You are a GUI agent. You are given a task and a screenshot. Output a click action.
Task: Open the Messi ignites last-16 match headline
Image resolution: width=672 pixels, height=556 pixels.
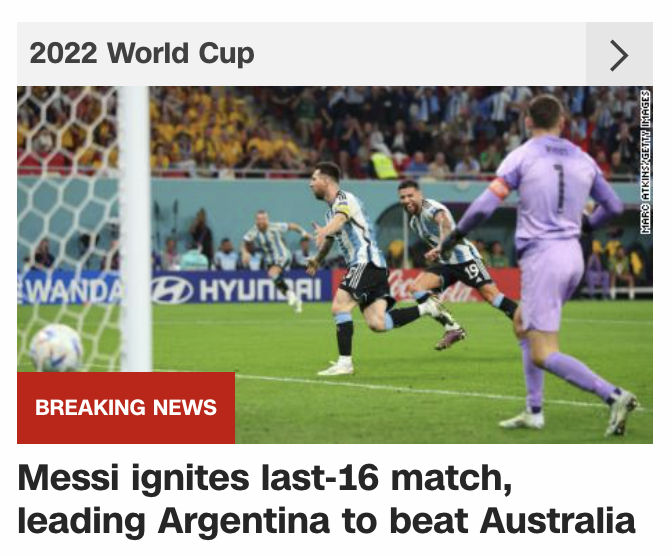pyautogui.click(x=326, y=498)
